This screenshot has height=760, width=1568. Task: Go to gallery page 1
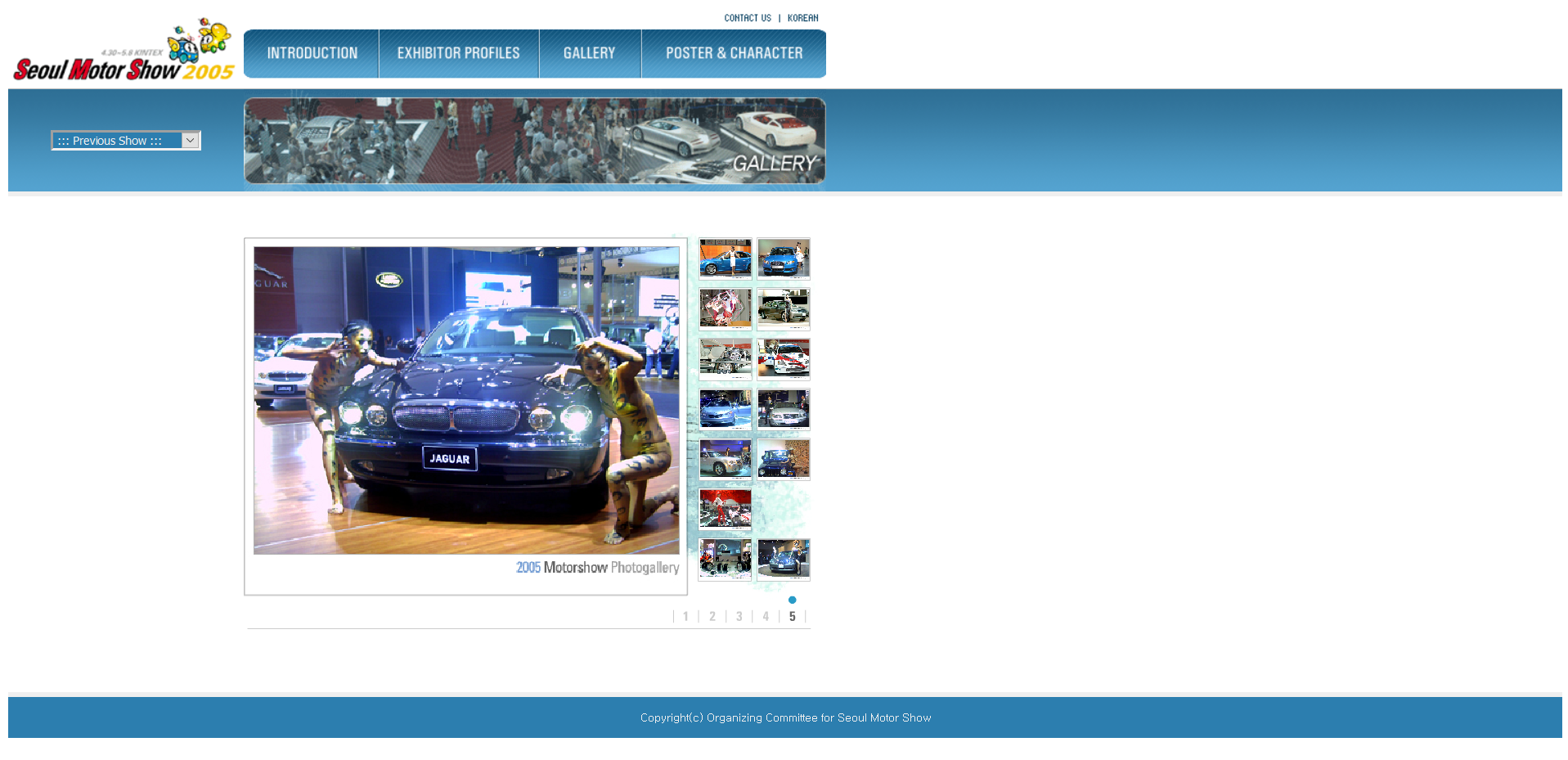click(685, 617)
